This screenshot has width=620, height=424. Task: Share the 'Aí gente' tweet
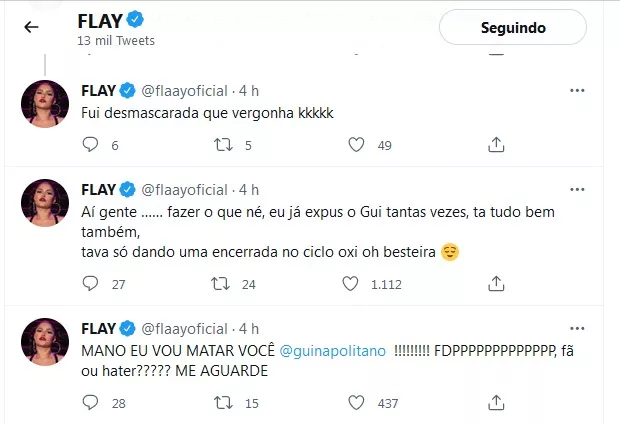pos(496,284)
